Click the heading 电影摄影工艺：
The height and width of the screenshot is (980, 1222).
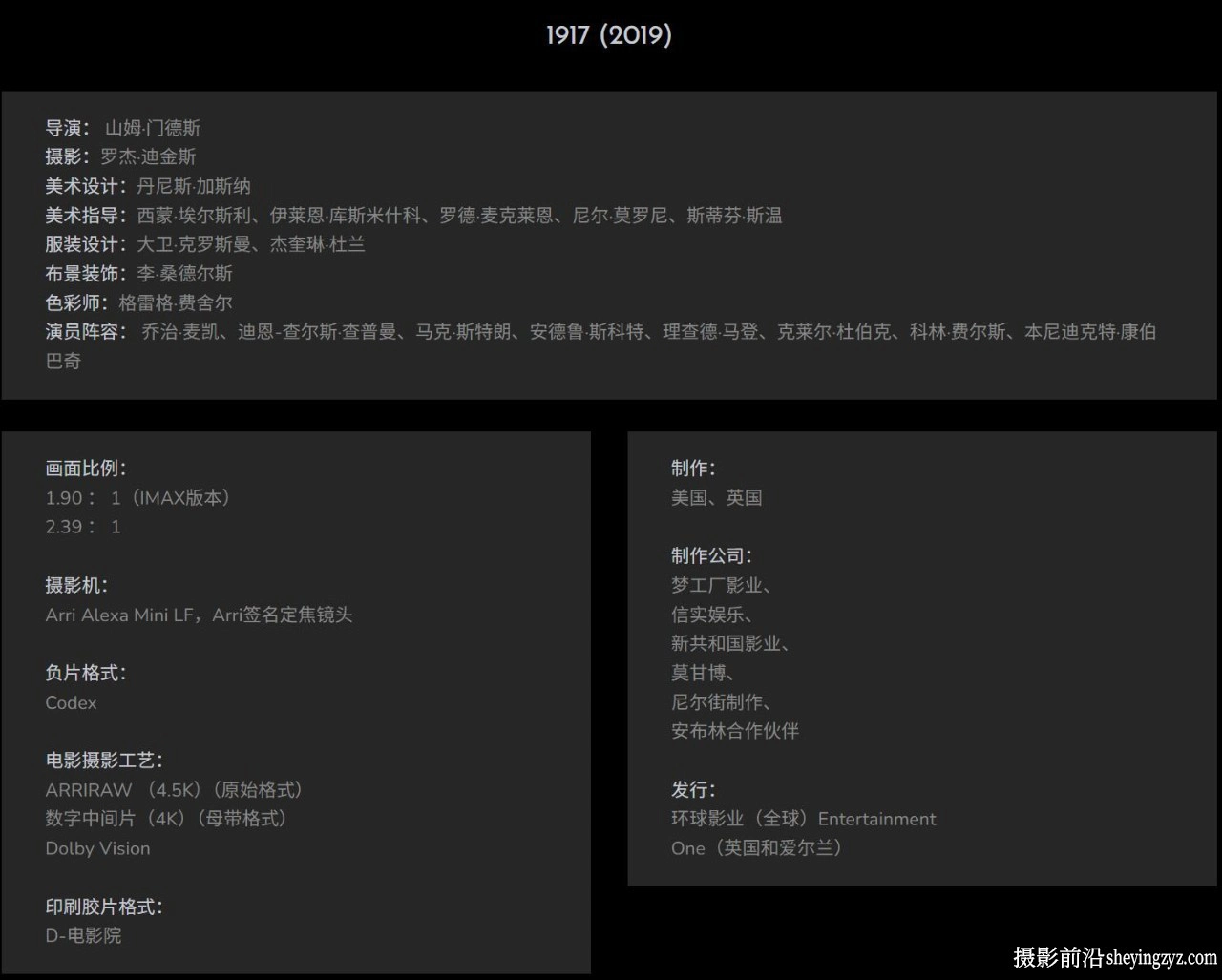[x=105, y=761]
